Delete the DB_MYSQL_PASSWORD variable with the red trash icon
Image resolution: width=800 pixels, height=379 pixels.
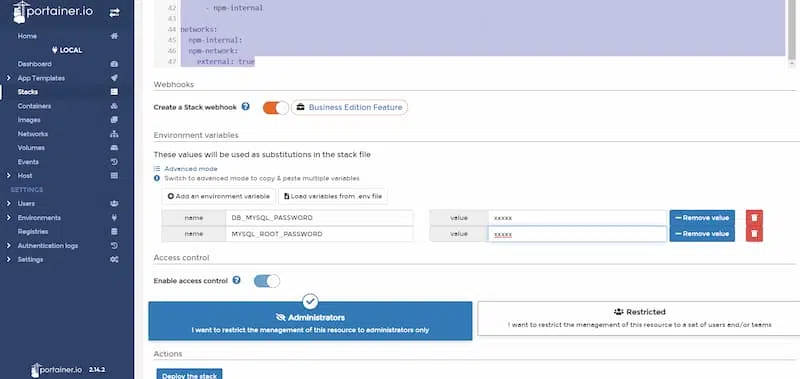point(754,218)
